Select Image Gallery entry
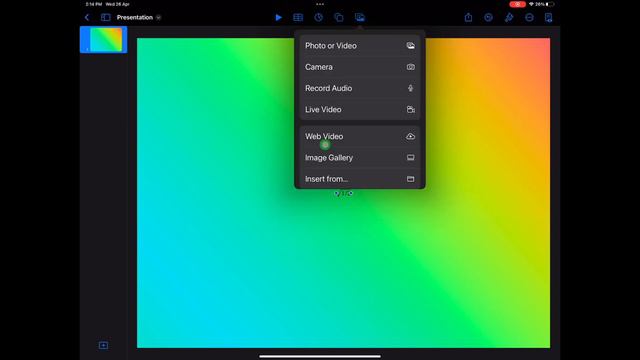The width and height of the screenshot is (640, 360). coord(360,158)
